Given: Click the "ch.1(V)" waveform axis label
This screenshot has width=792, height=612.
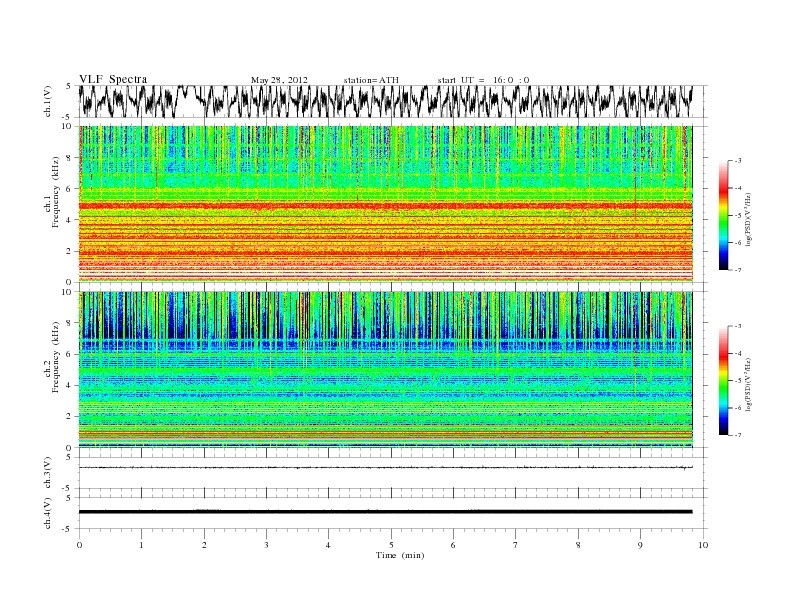Looking at the screenshot, I should coord(47,101).
